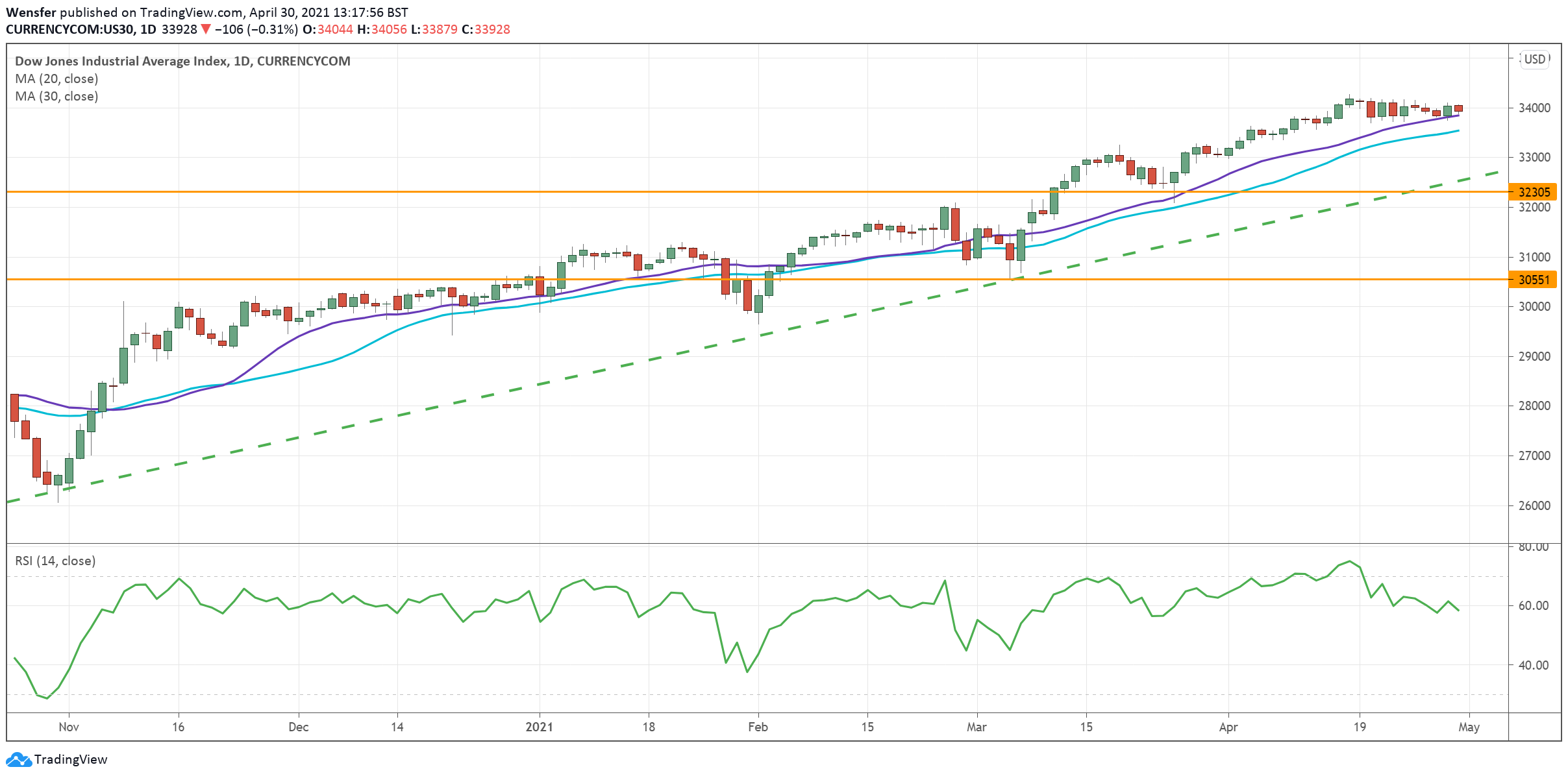Viewport: 1568px width, 778px height.
Task: Click the 34000 price axis label
Action: pos(1534,108)
